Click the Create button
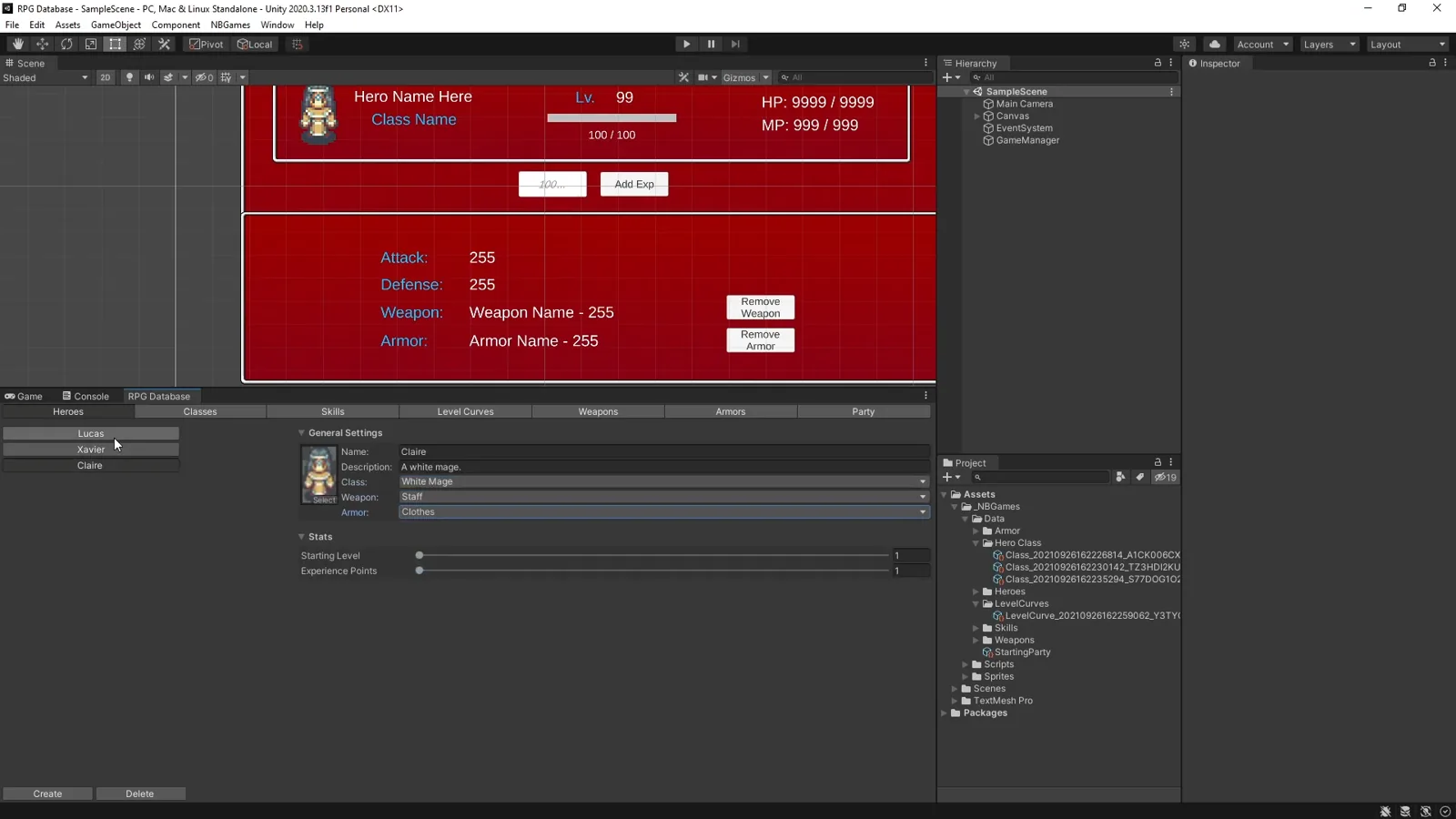The image size is (1456, 819). pos(47,794)
